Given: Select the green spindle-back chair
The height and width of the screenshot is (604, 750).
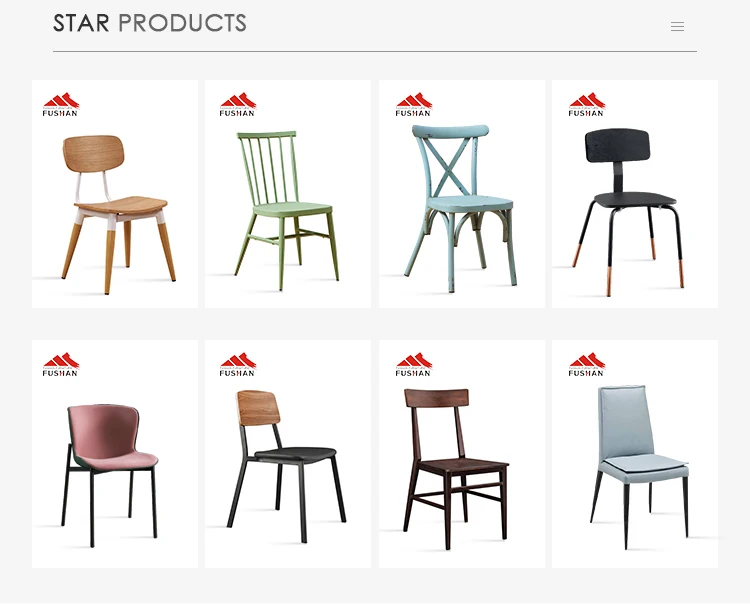Looking at the screenshot, I should 287,194.
